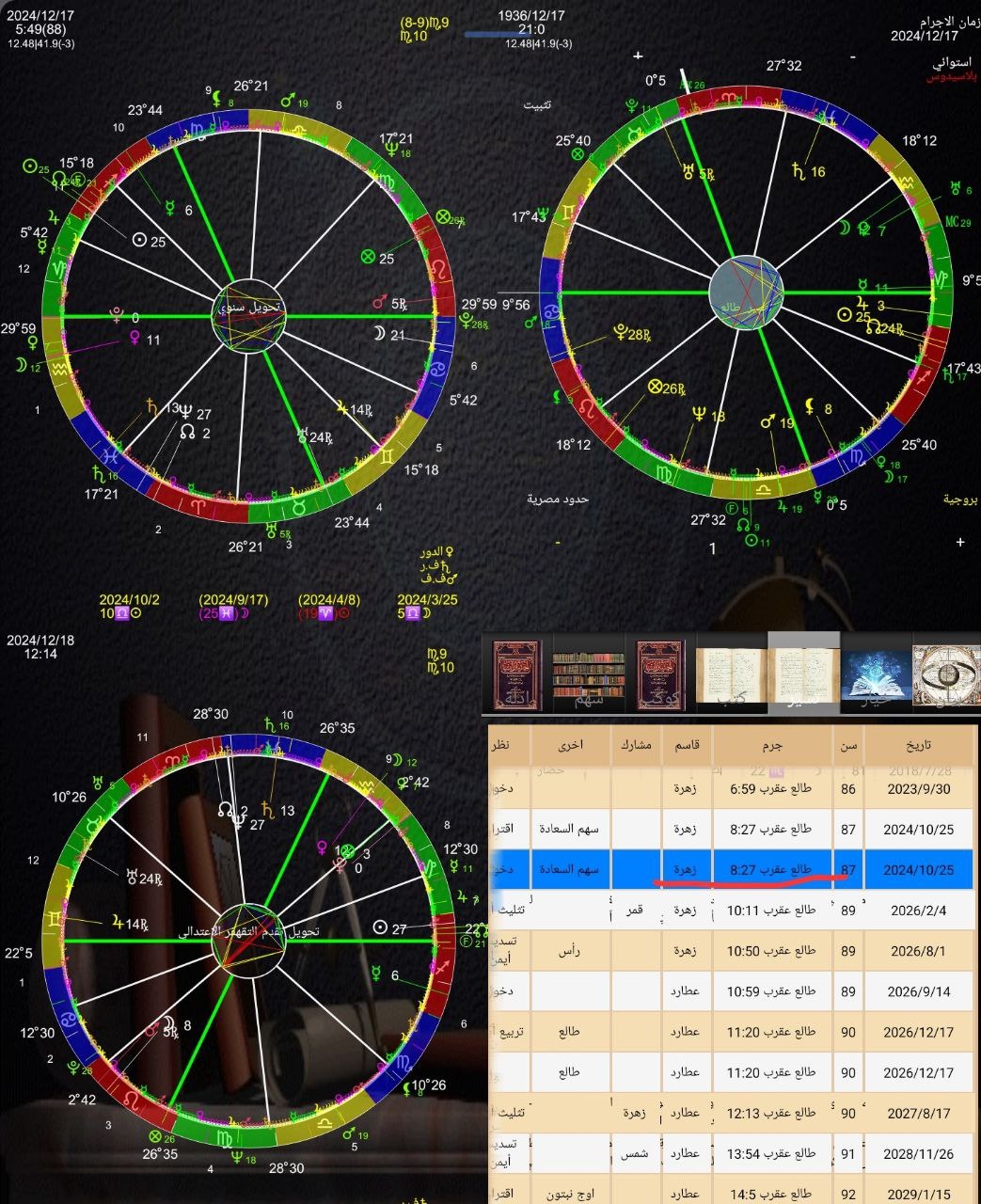Click the plus sign above natal chart

point(639,56)
